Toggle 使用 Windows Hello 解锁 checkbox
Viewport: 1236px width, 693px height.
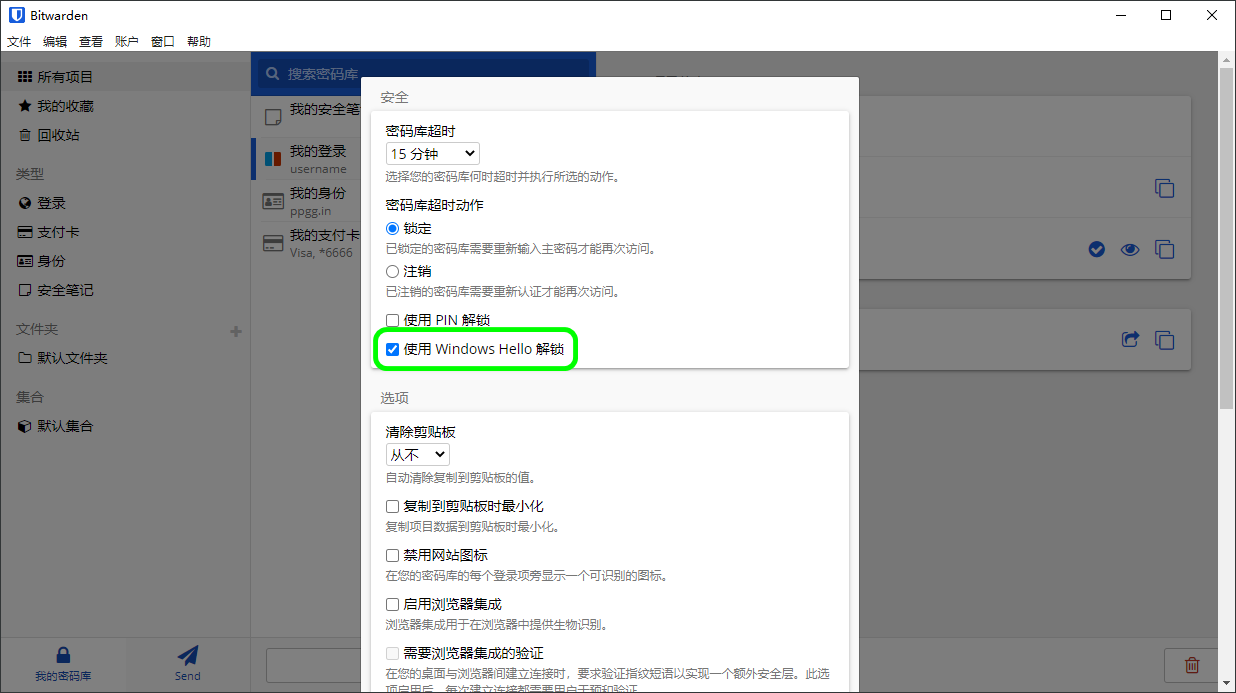tap(393, 350)
